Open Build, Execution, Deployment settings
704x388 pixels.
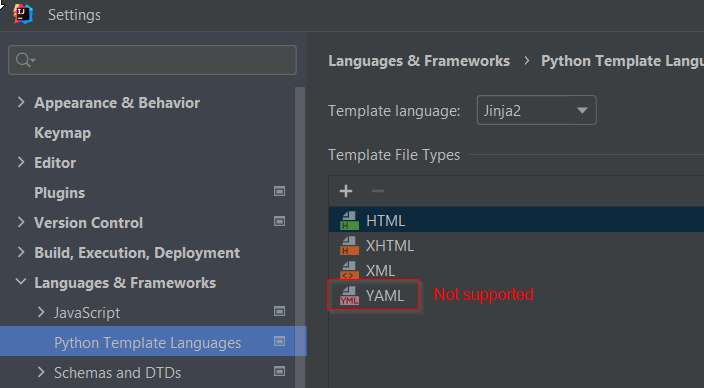[137, 253]
